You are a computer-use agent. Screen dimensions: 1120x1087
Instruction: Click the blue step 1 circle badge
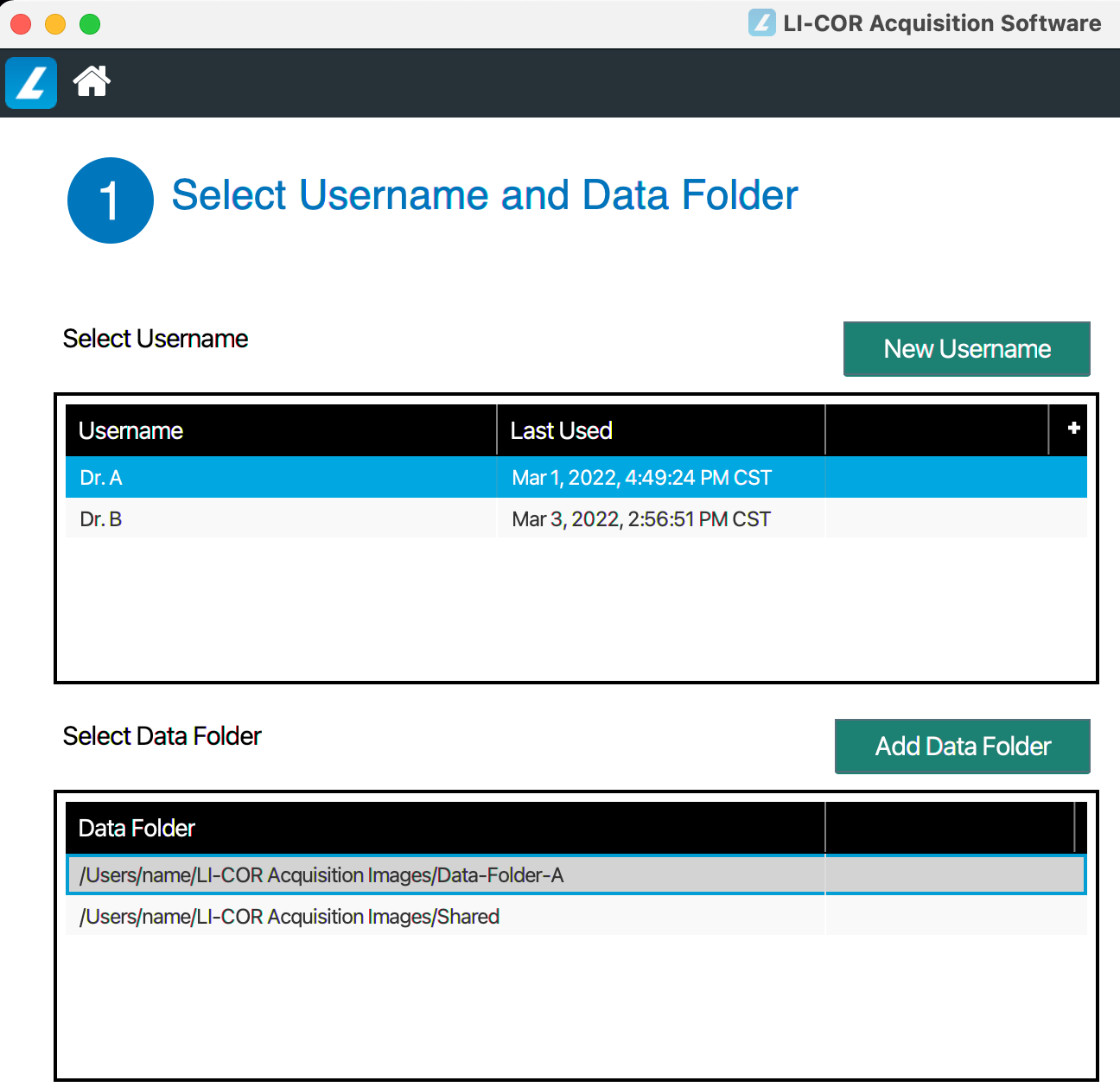tap(111, 200)
